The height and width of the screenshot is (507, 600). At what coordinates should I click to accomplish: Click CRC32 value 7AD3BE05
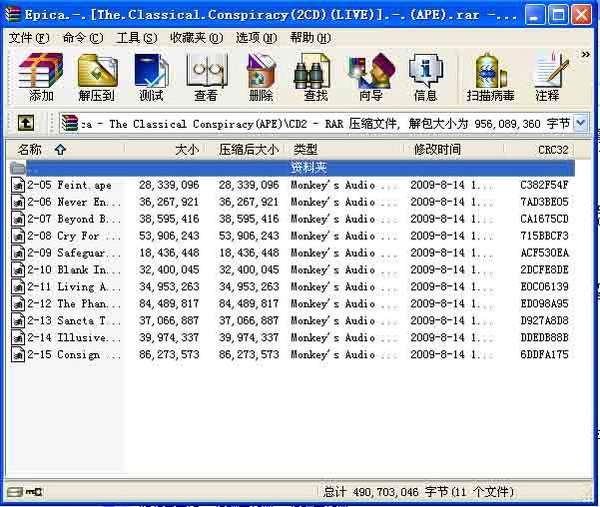544,202
